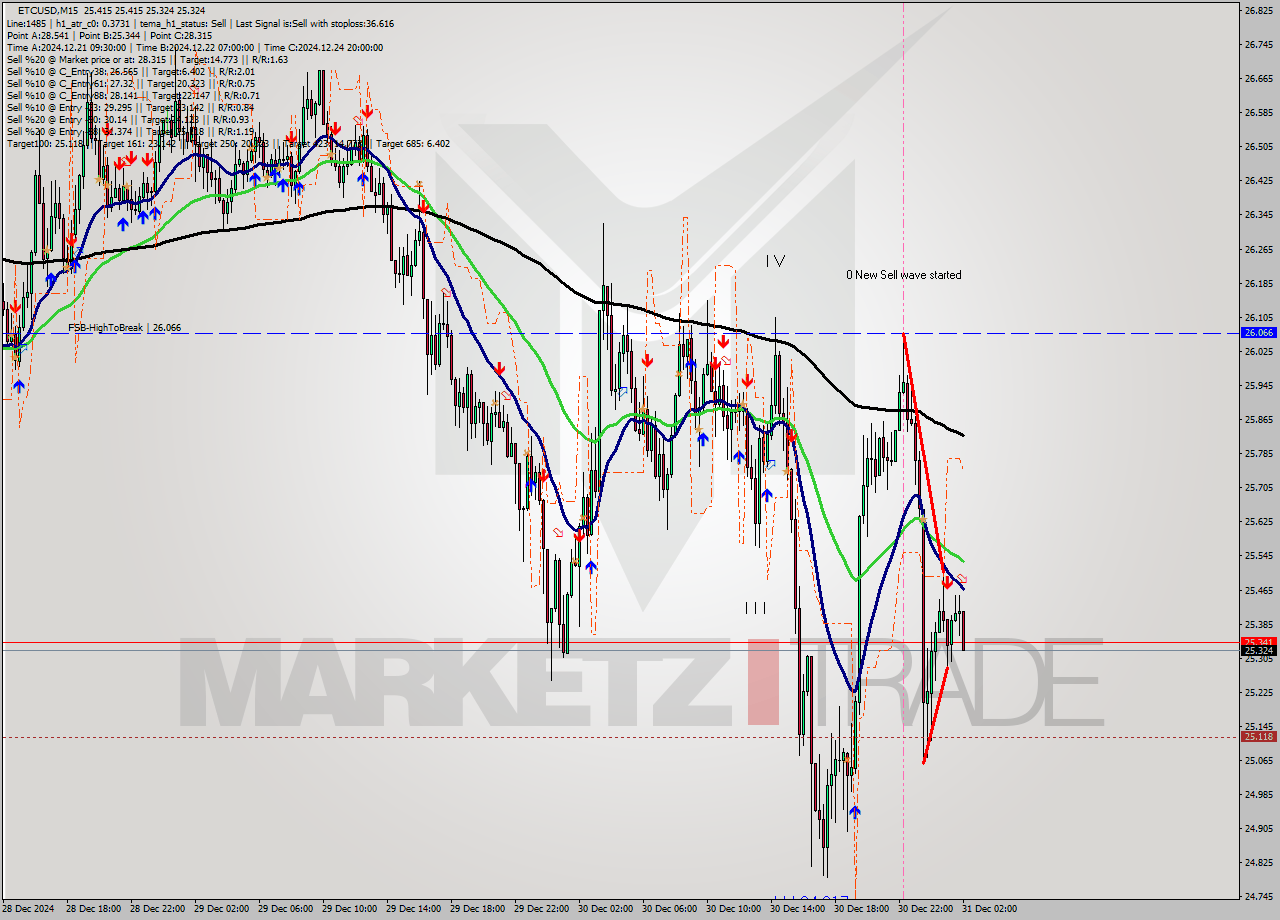1280x920 pixels.
Task: Click the 24.985 price axis label
Action: 1257,795
